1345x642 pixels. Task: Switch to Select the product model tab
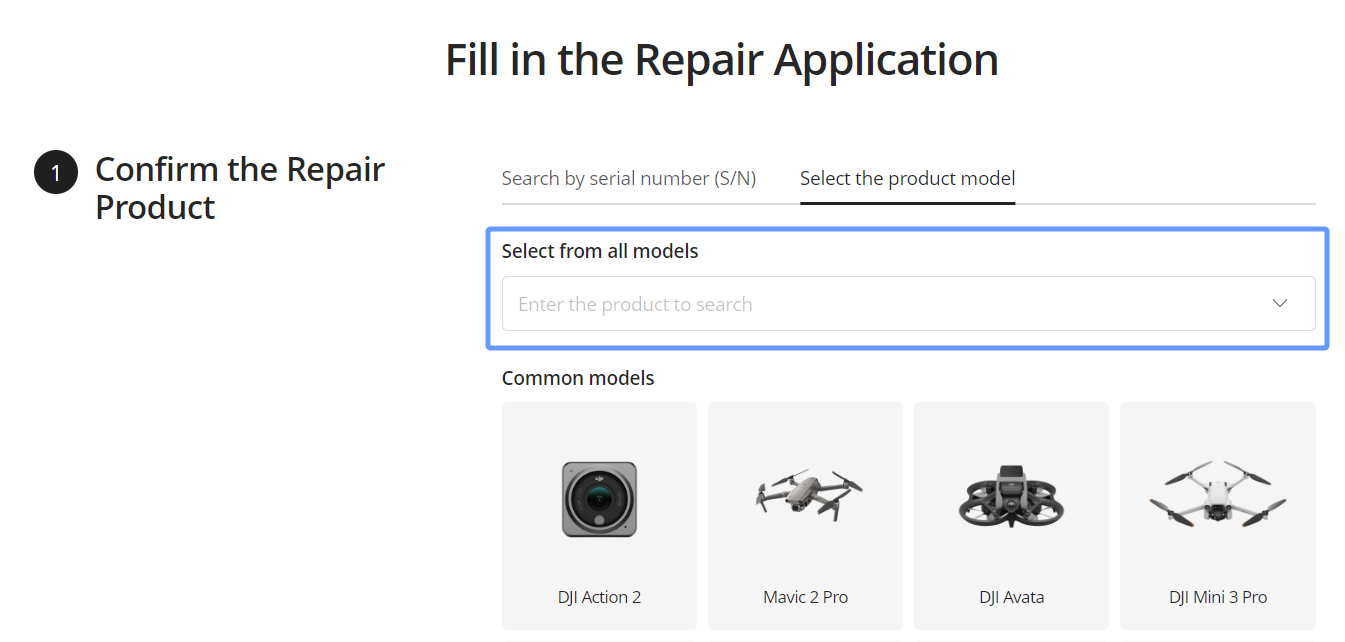coord(906,178)
